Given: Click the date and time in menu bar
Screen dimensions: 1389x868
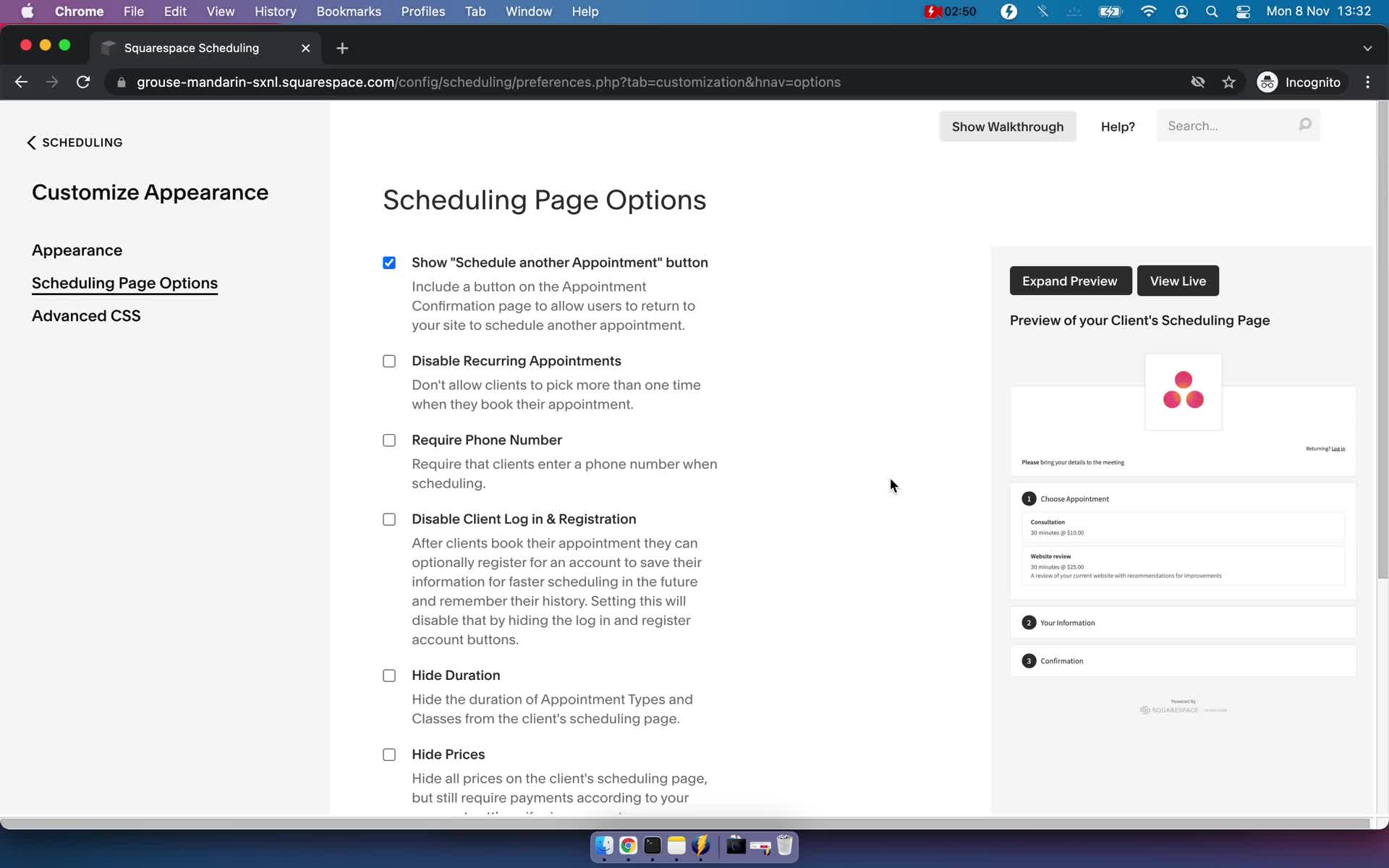Looking at the screenshot, I should 1318,12.
